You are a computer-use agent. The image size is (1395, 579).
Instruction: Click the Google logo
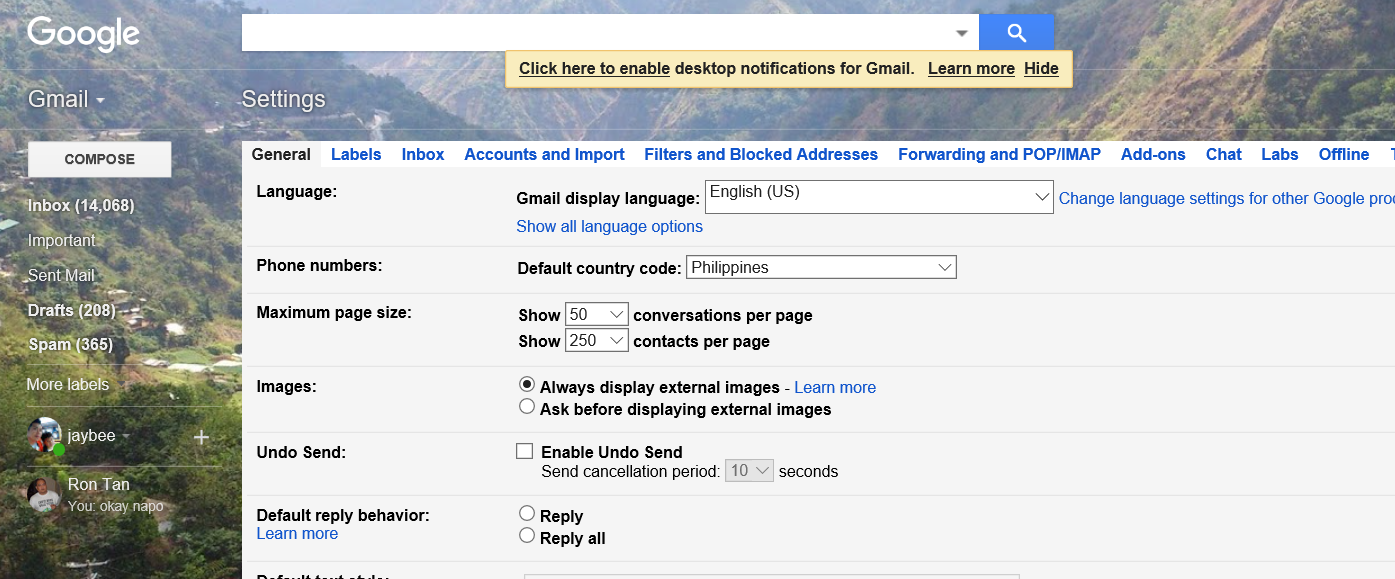click(84, 34)
